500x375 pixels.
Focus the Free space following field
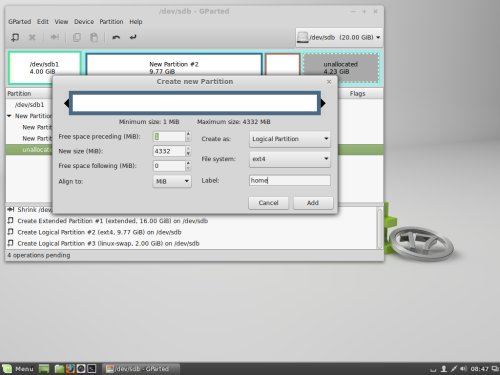(x=169, y=166)
